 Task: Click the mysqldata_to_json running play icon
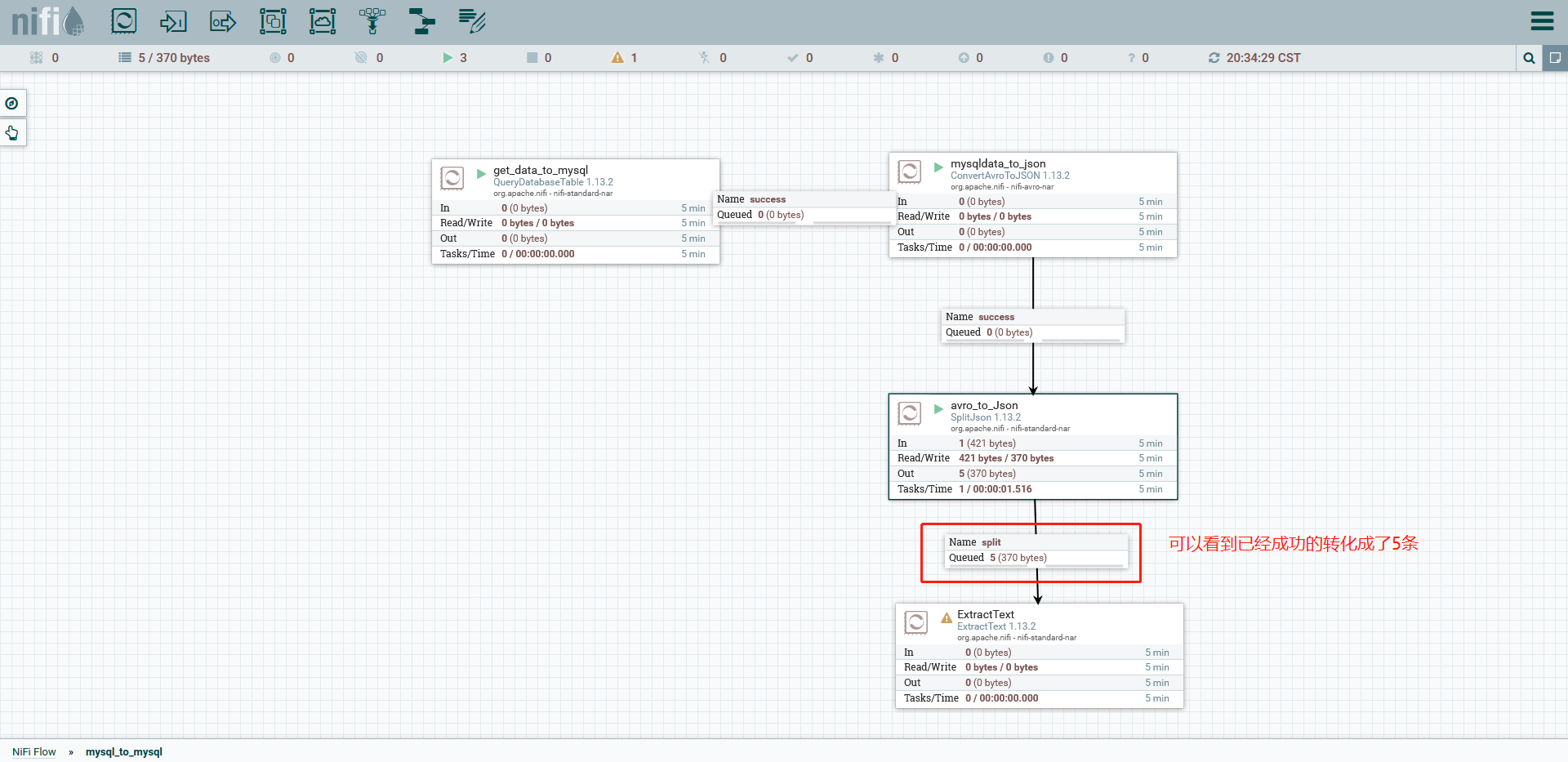(939, 167)
